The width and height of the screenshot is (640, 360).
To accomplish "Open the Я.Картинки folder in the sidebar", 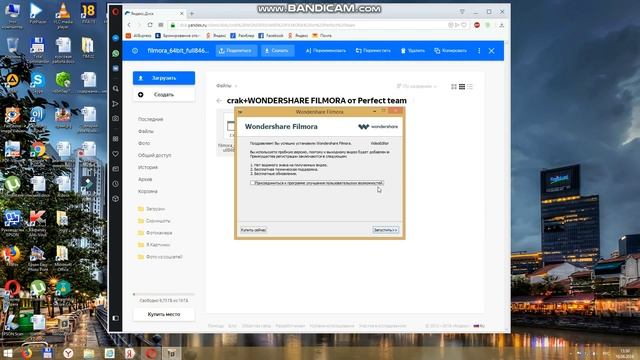I will tap(154, 245).
